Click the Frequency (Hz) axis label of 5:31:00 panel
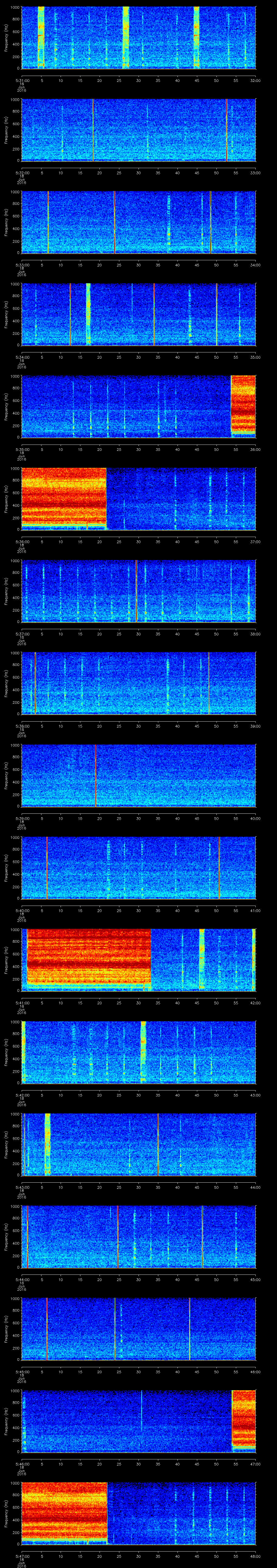This screenshot has height=1568, width=277. click(7, 38)
